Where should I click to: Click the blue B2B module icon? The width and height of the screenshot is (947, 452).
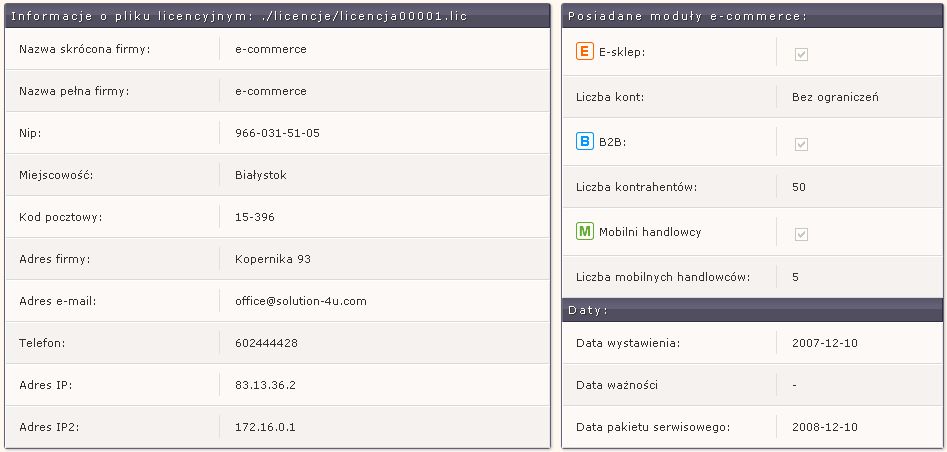[585, 142]
